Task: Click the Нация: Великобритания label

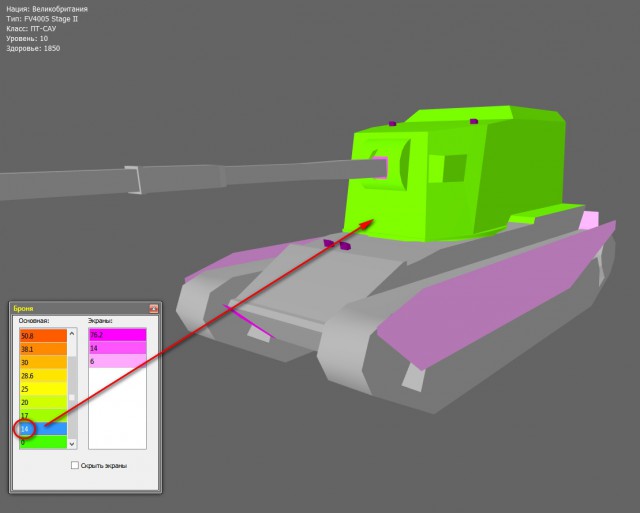Action: (47, 9)
